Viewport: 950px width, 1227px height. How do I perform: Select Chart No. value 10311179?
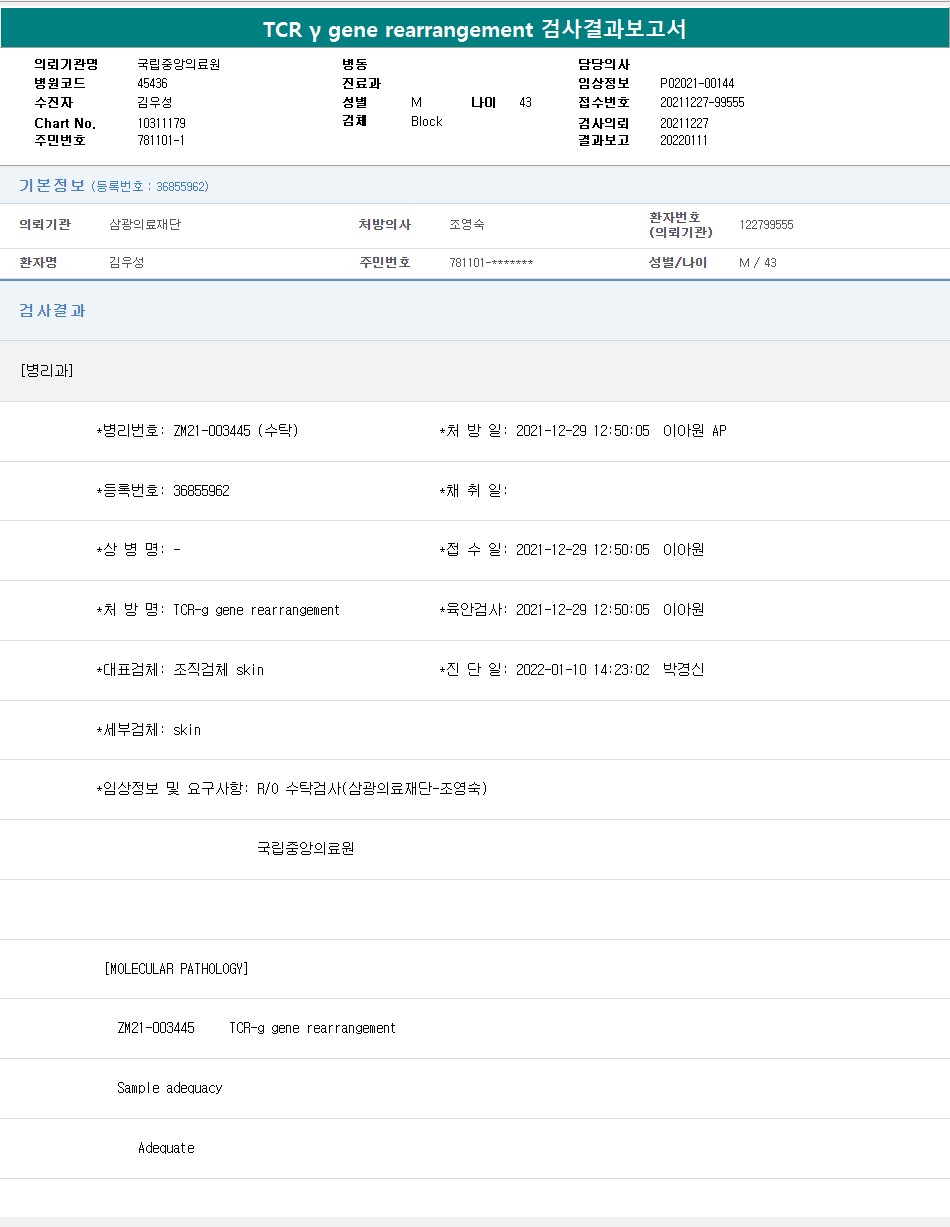pos(161,122)
